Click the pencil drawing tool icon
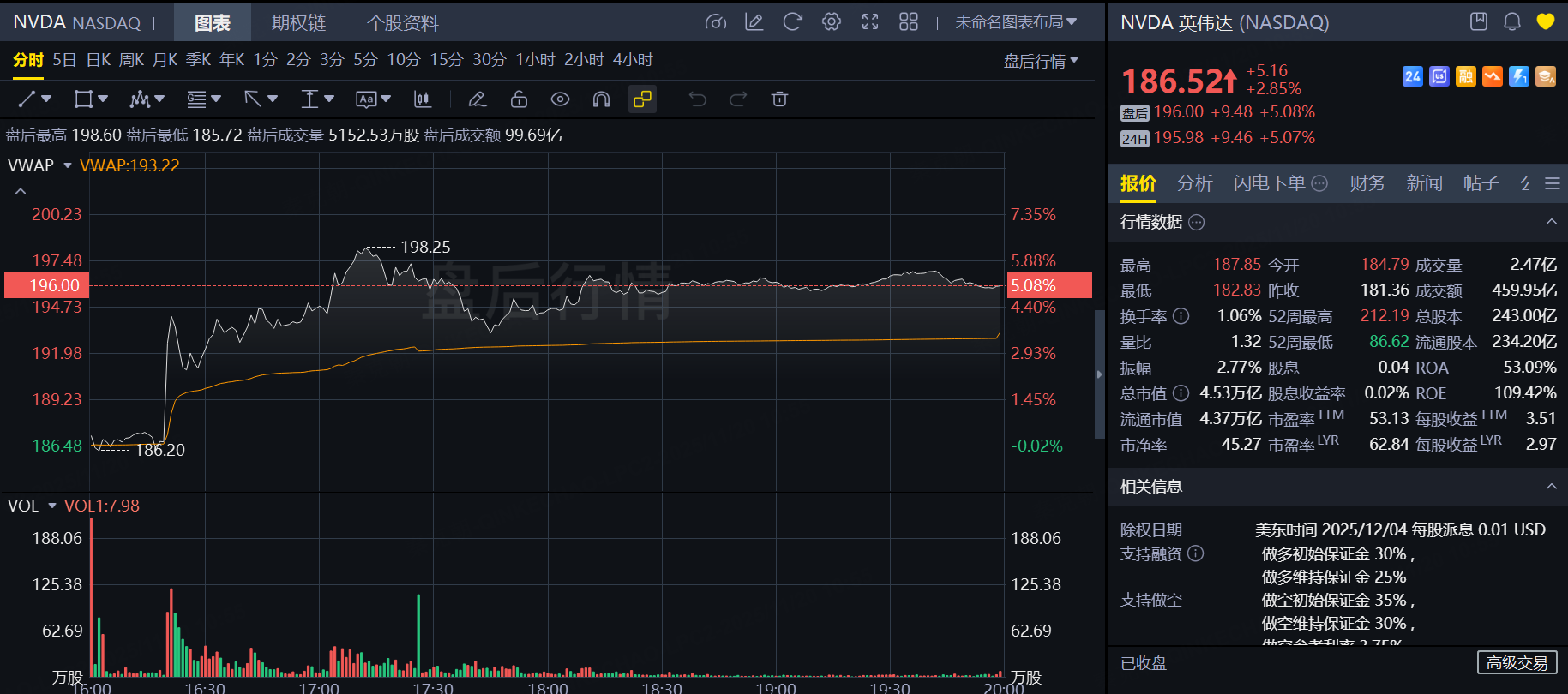The height and width of the screenshot is (694, 1568). pos(478,99)
